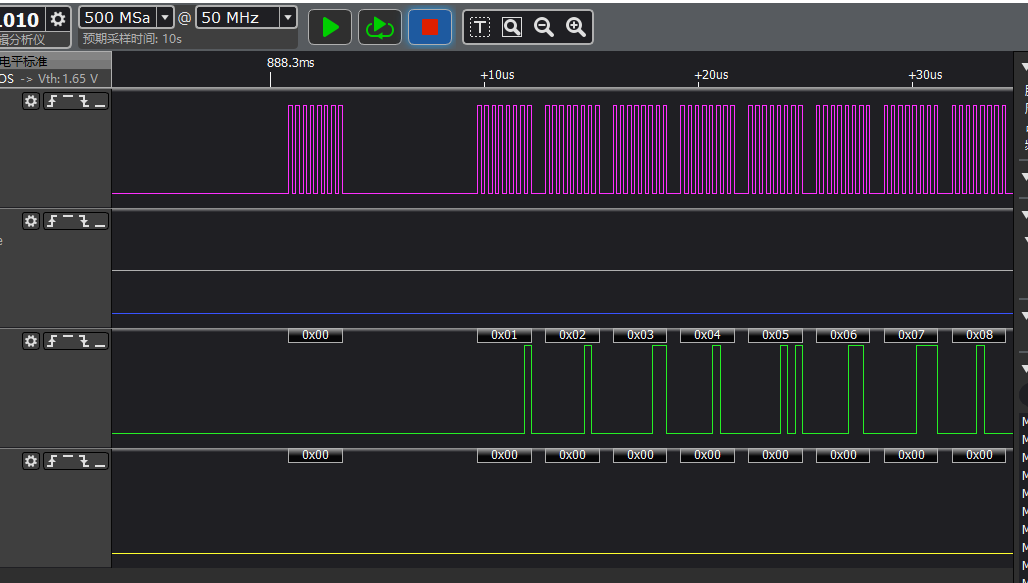Select the time-selection T tool

(480, 27)
